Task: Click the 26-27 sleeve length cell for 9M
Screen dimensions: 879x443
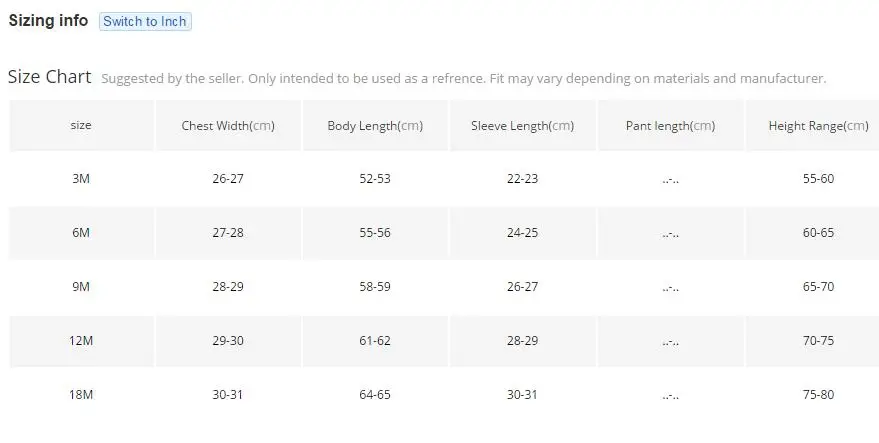Action: (x=522, y=287)
